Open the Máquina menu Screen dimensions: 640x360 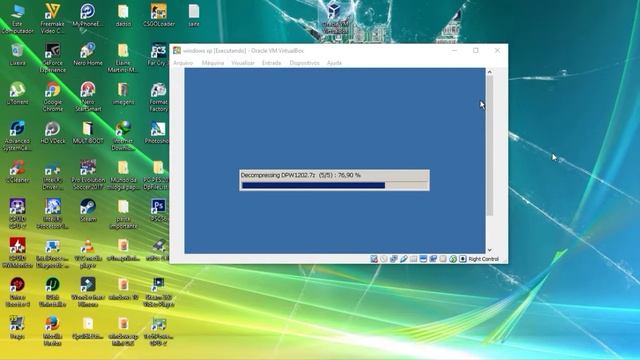coord(213,63)
